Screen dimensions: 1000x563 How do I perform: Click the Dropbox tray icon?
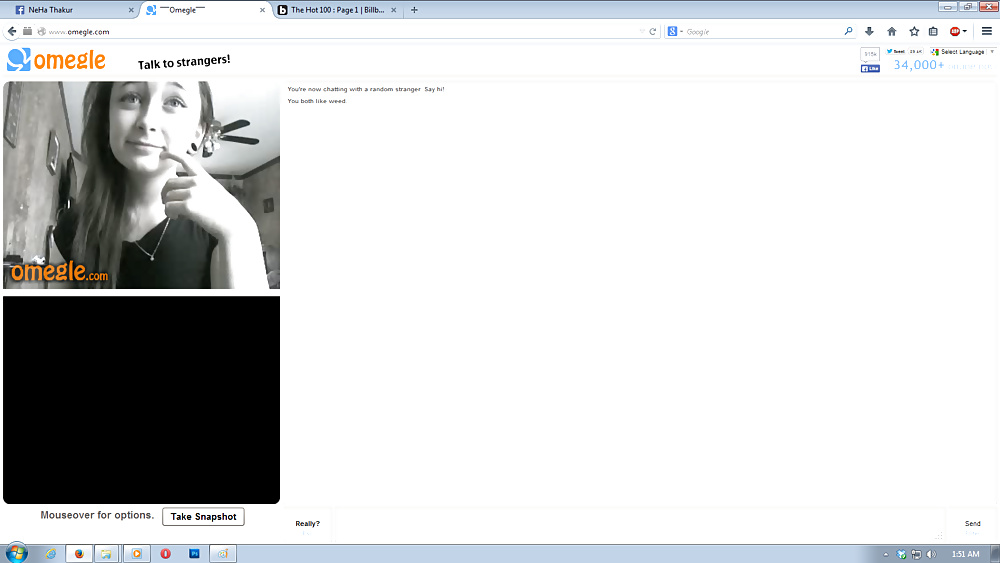point(901,554)
